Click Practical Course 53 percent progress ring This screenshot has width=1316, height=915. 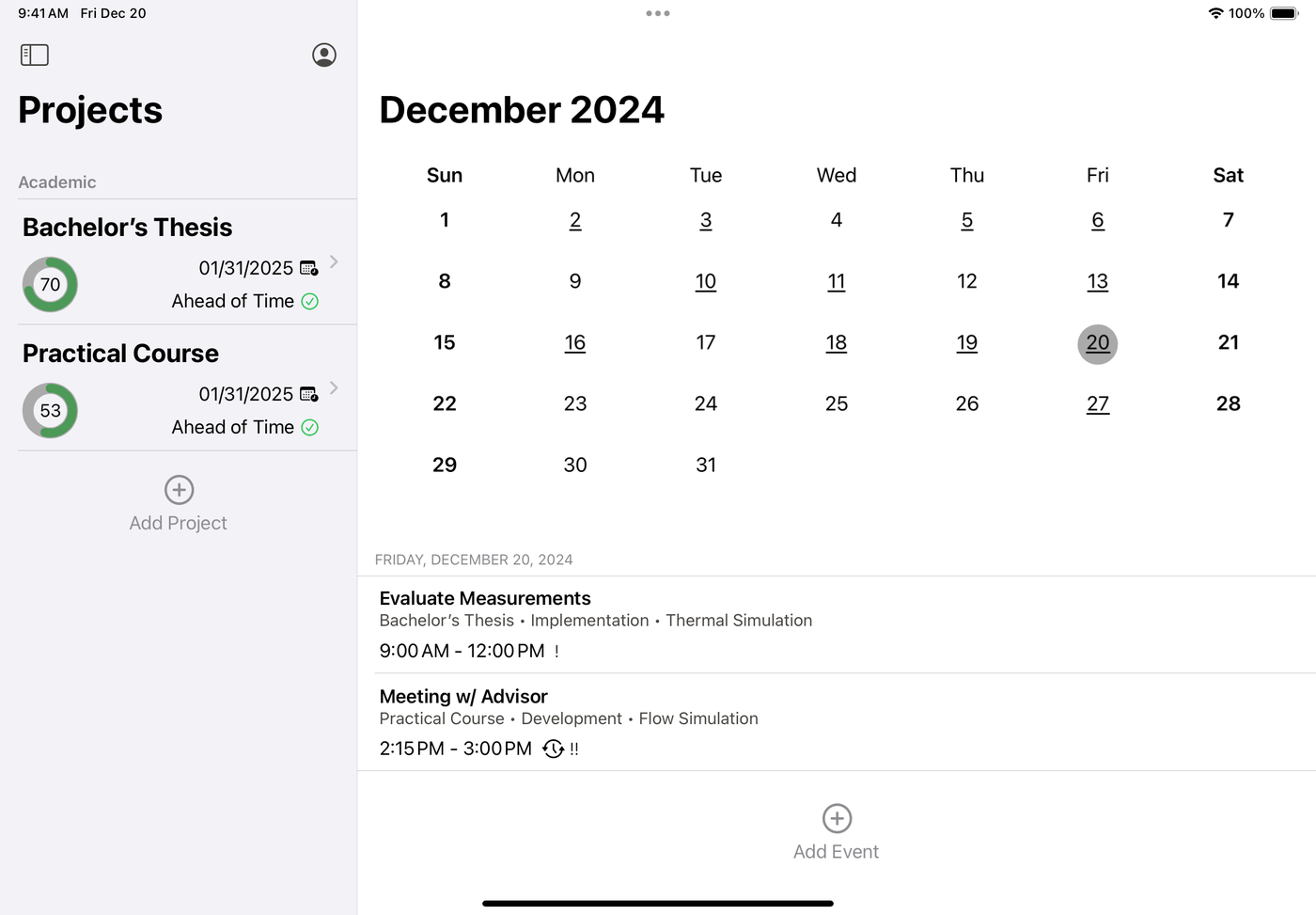(50, 411)
